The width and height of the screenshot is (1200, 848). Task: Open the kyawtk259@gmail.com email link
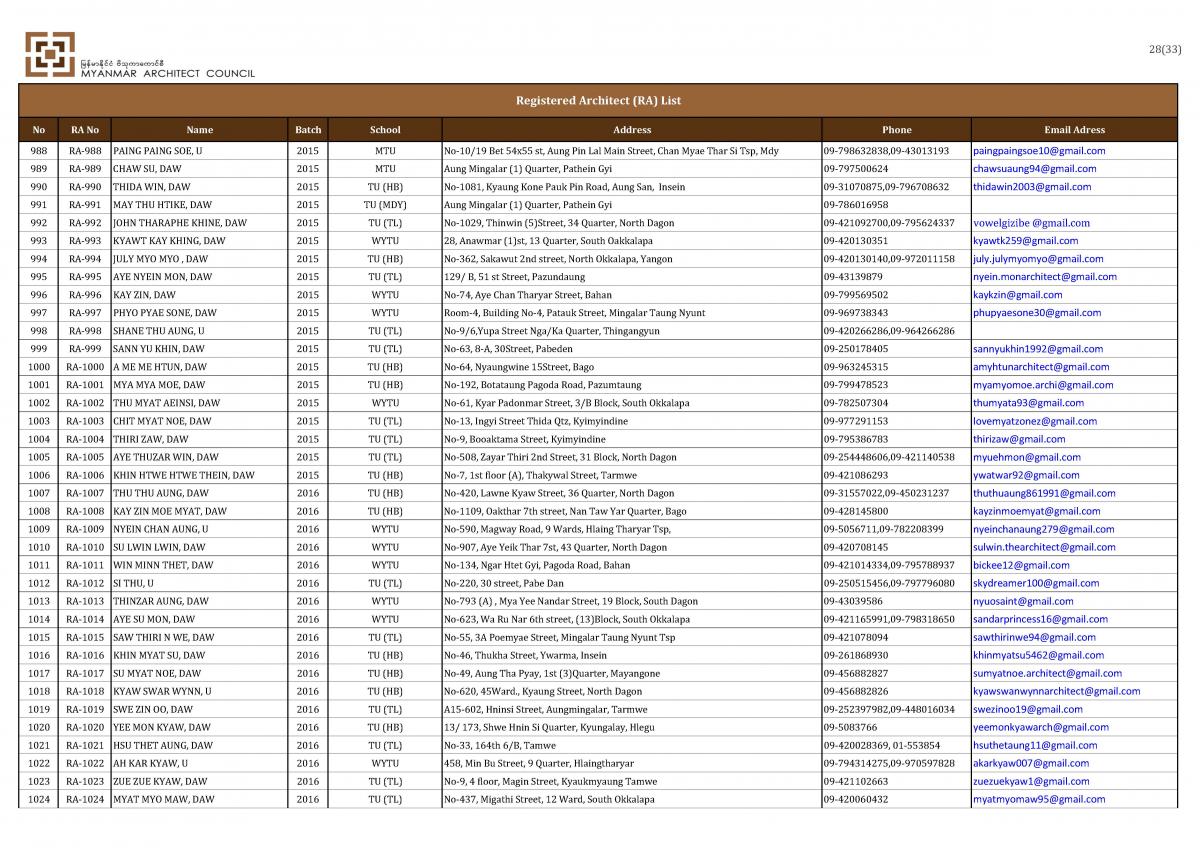[x=1025, y=241]
